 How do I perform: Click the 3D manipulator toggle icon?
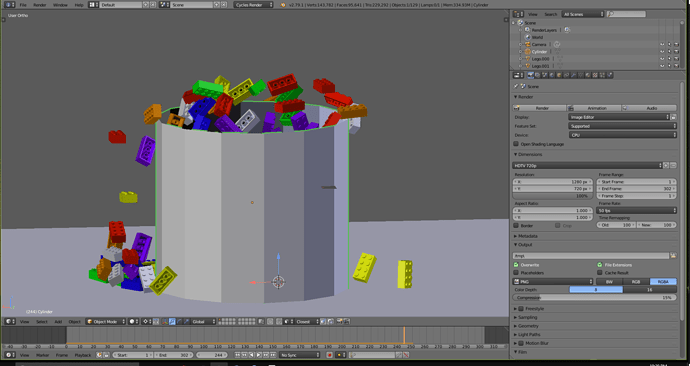pyautogui.click(x=166, y=322)
